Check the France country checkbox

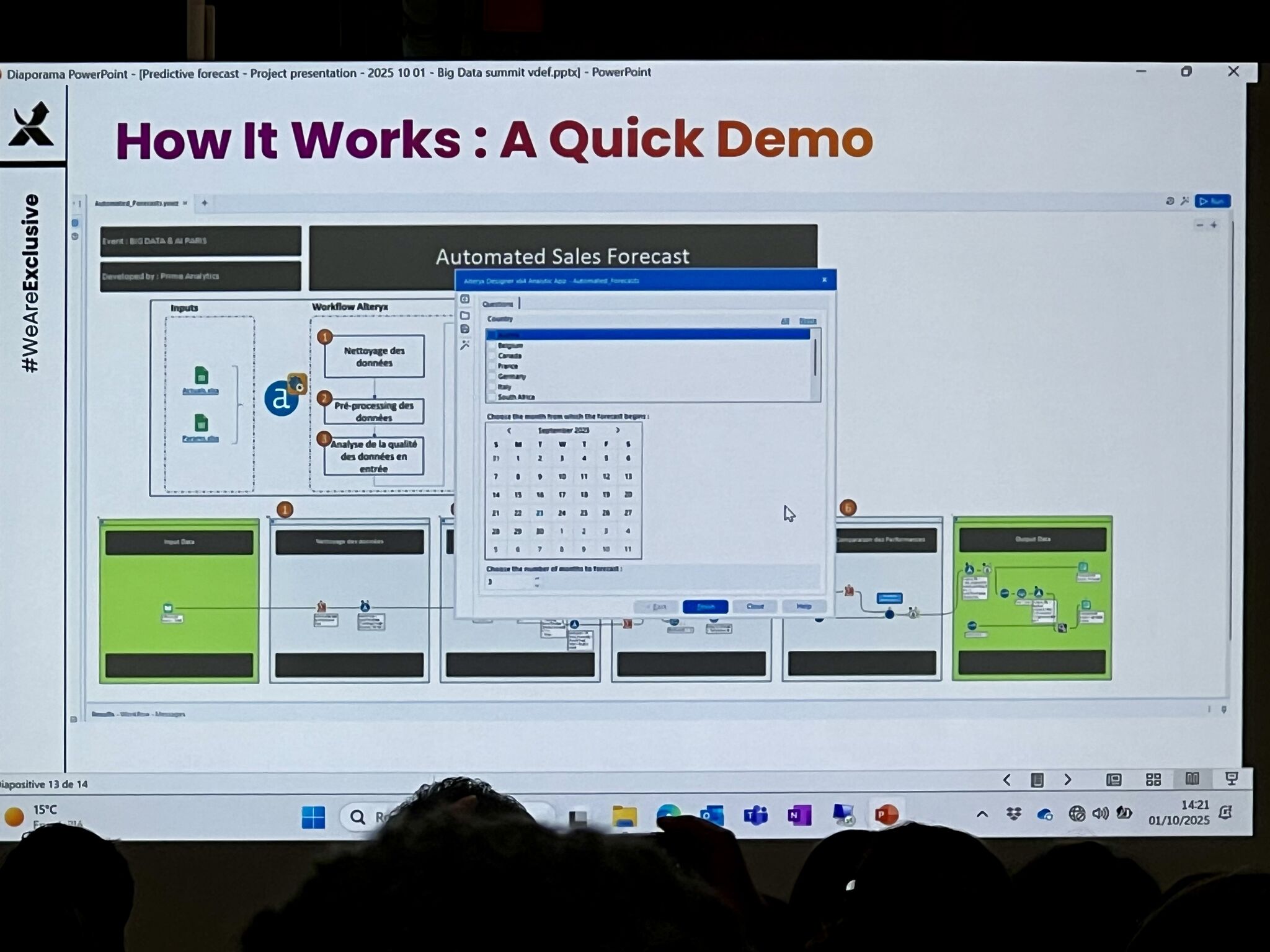[x=492, y=366]
